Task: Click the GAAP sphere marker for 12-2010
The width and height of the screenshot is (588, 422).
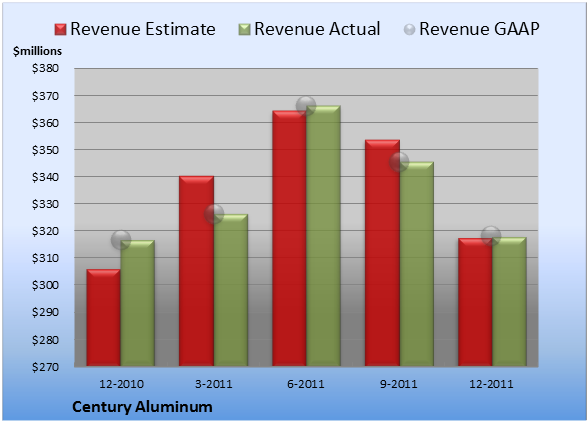Action: pos(121,240)
